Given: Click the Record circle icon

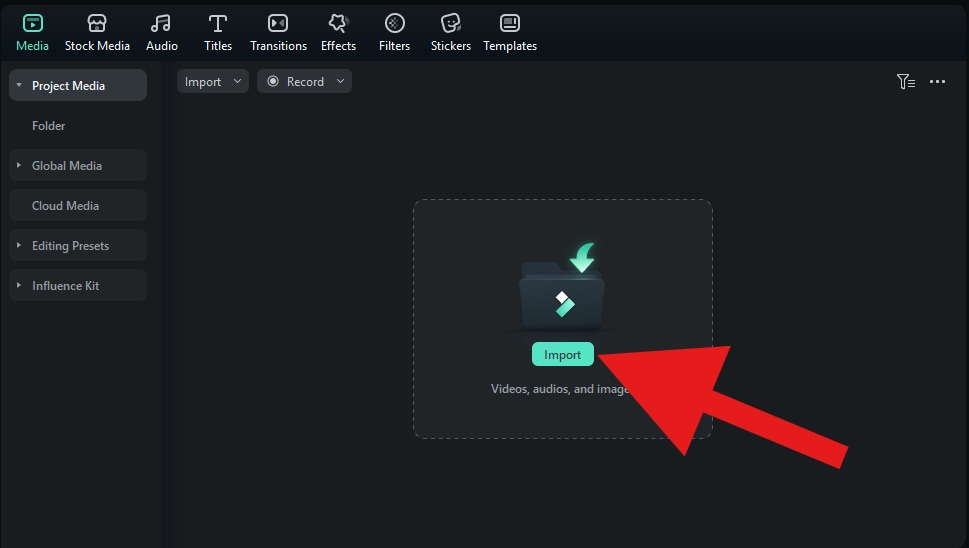Looking at the screenshot, I should pyautogui.click(x=273, y=82).
